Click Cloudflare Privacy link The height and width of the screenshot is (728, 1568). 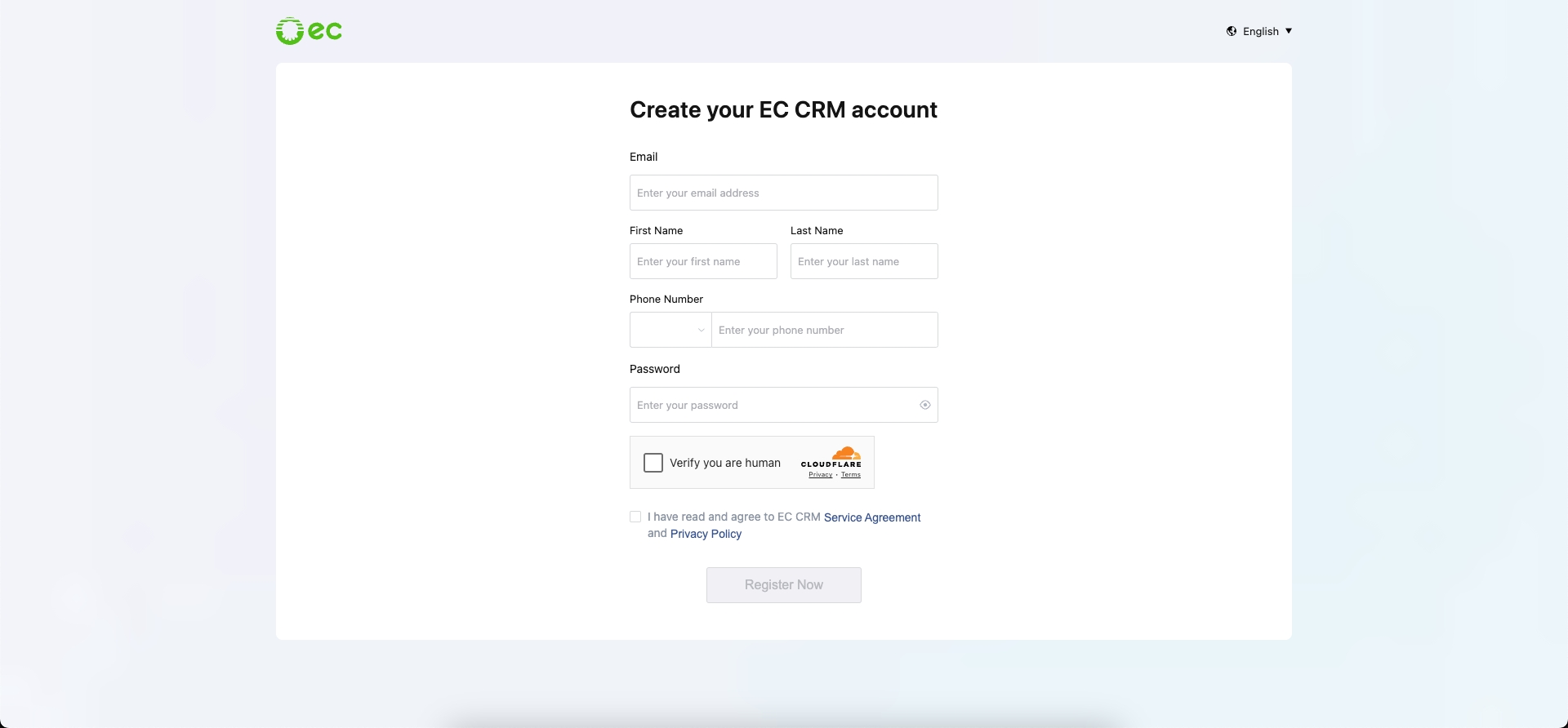[x=821, y=474]
